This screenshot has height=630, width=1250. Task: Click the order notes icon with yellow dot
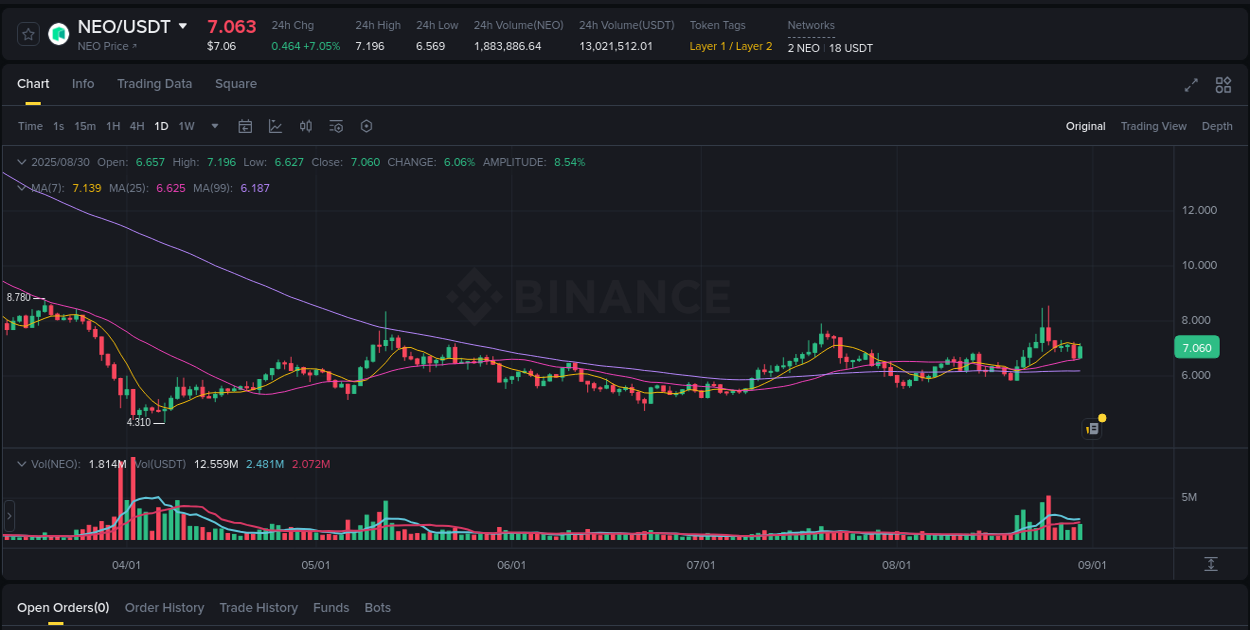(x=1092, y=427)
